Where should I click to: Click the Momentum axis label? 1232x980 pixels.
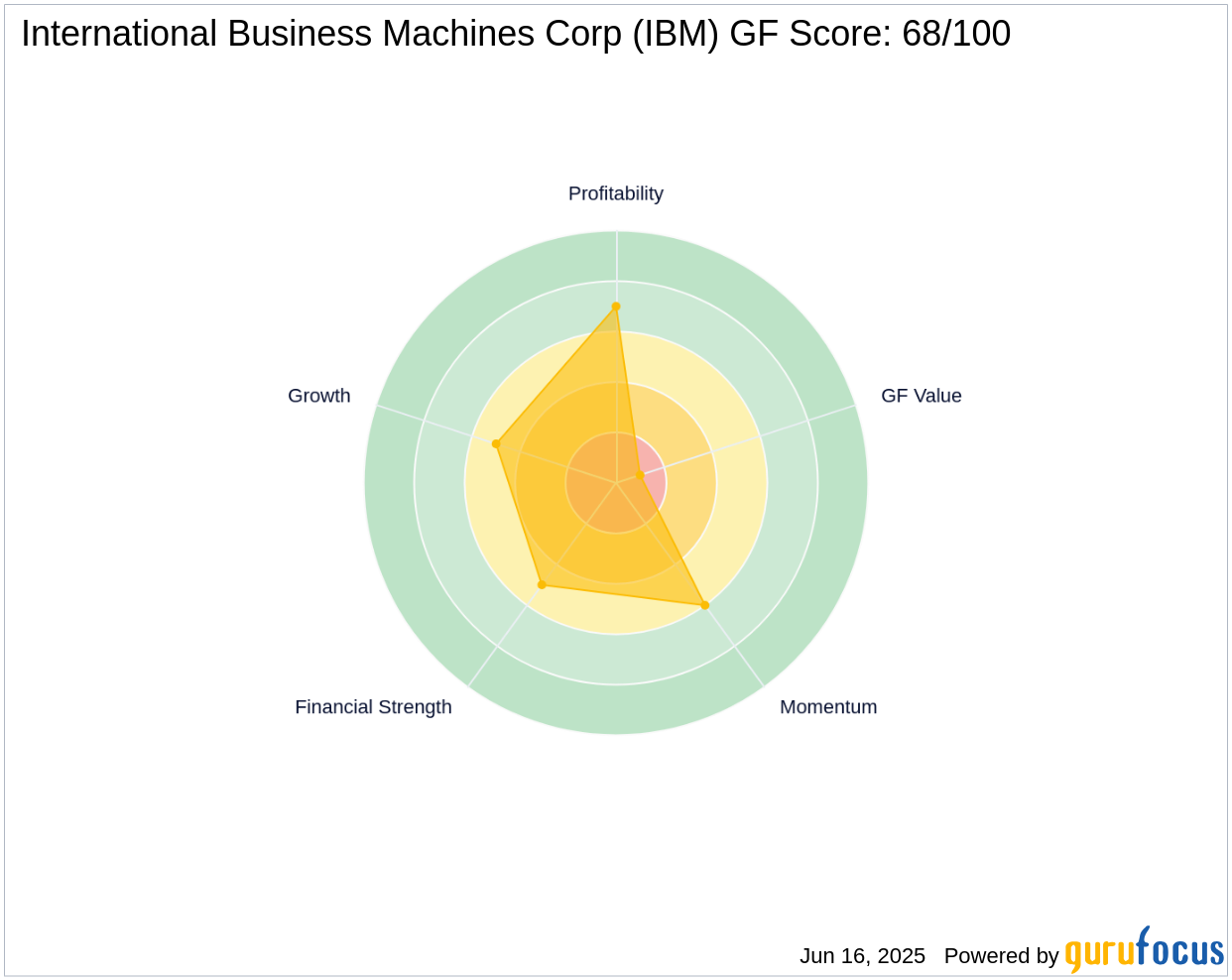(828, 707)
